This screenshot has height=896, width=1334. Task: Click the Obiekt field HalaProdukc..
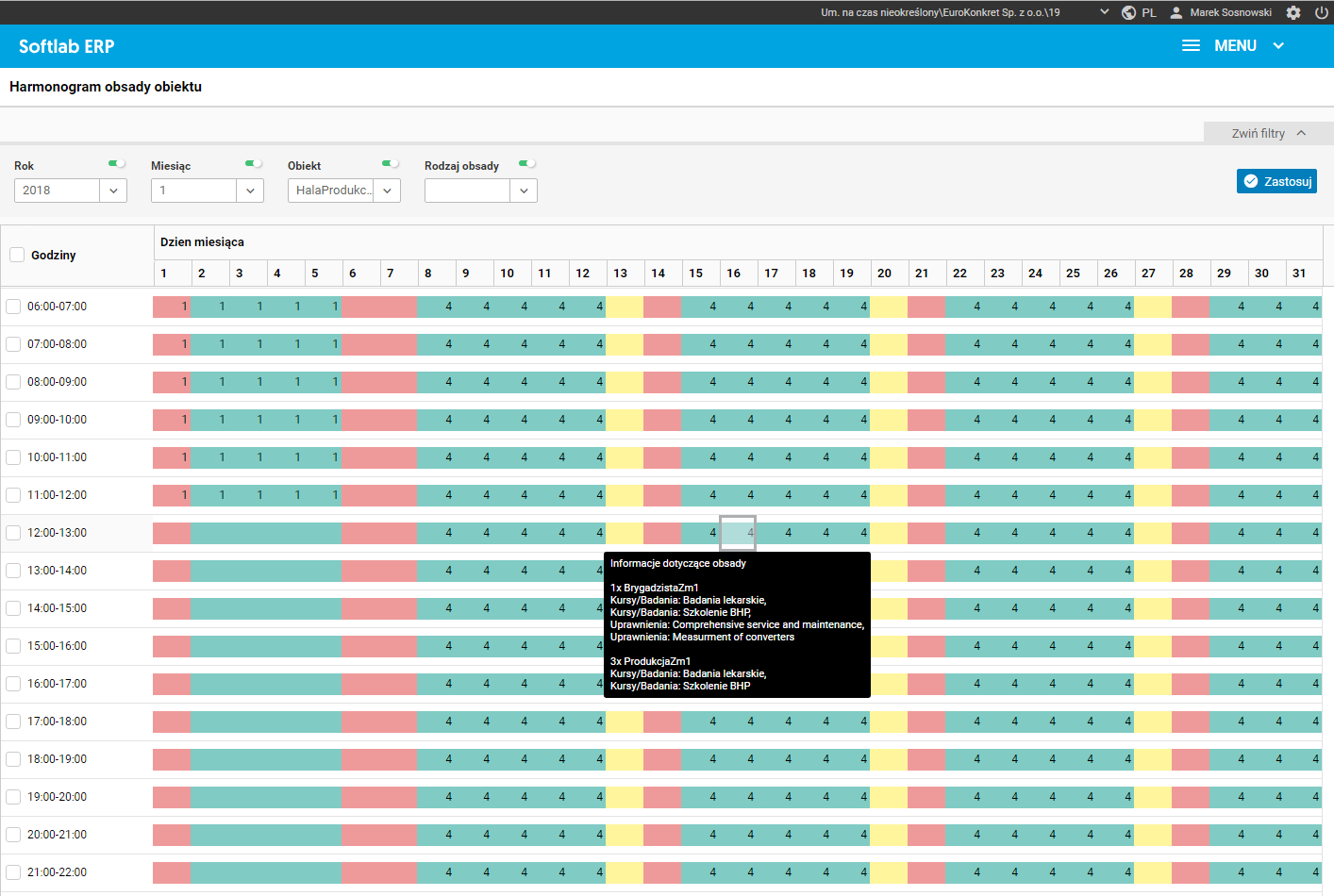tap(330, 191)
